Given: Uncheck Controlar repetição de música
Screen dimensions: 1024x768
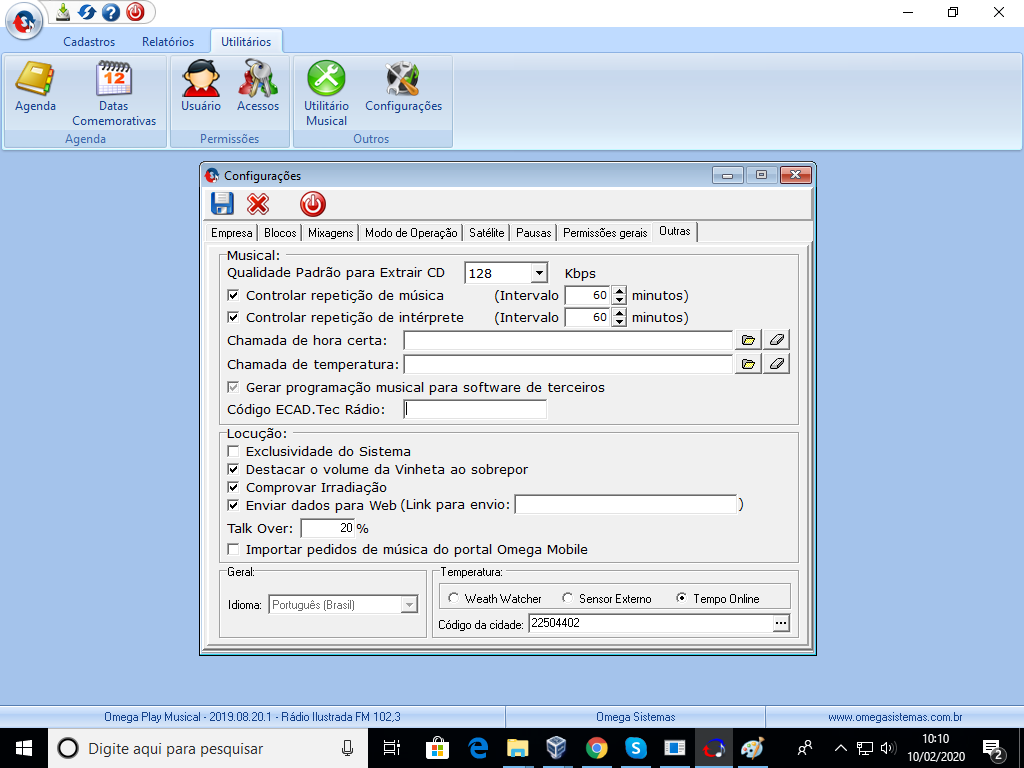Looking at the screenshot, I should point(234,296).
